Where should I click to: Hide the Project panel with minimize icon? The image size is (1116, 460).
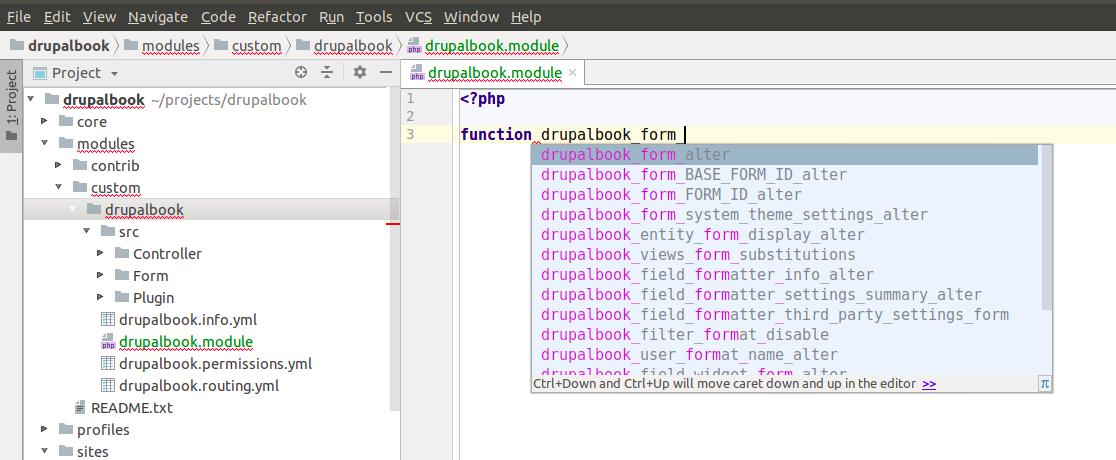click(x=385, y=73)
